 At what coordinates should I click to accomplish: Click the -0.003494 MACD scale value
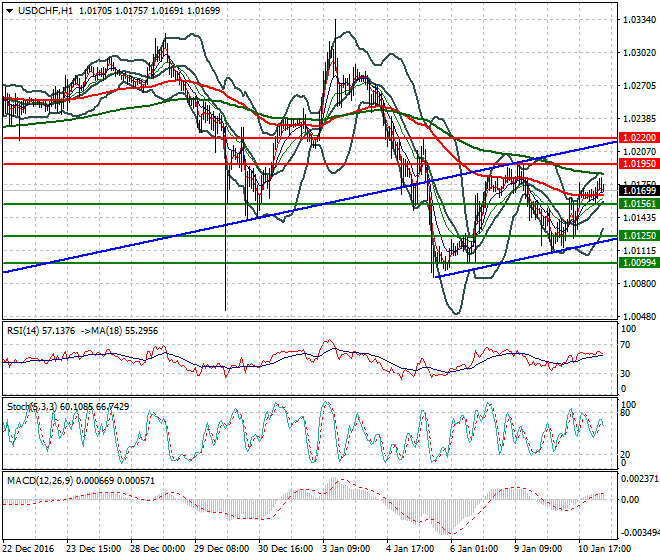(x=639, y=533)
